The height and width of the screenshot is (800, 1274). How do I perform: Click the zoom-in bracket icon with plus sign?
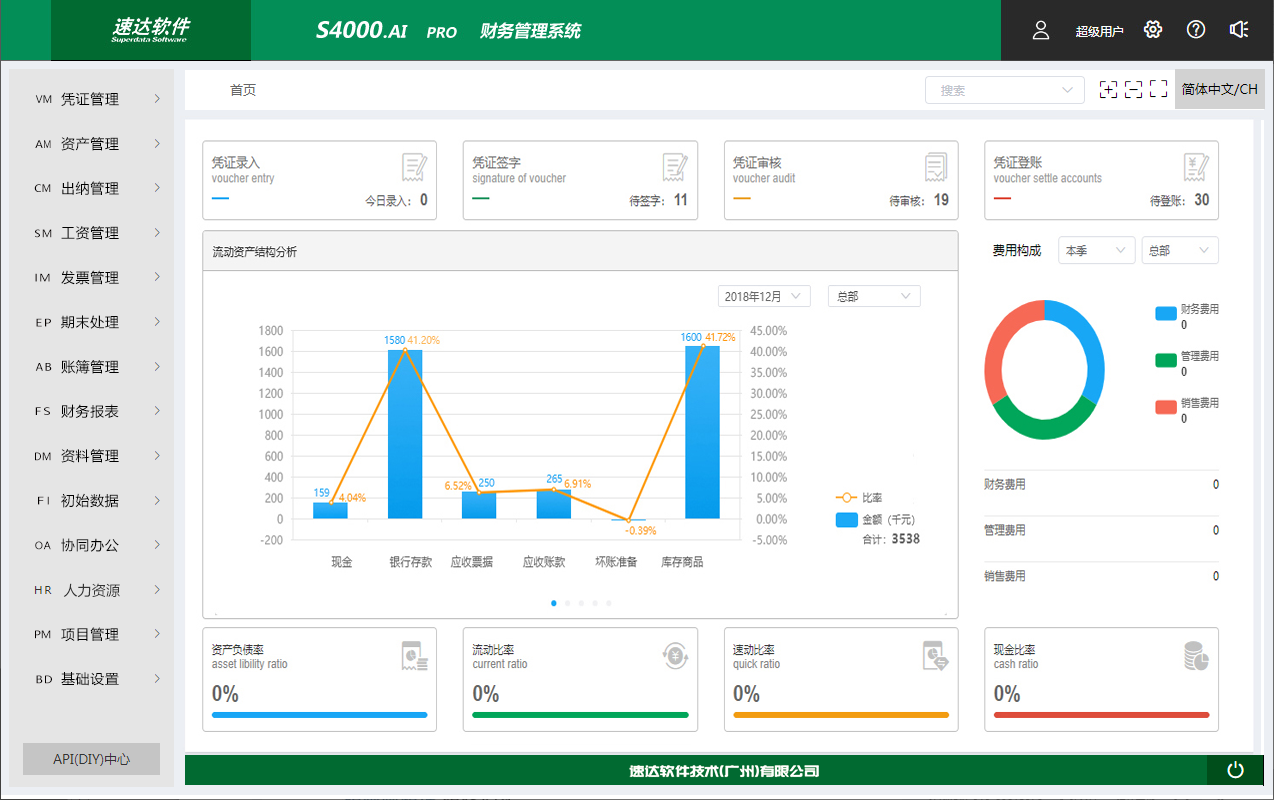(1108, 90)
